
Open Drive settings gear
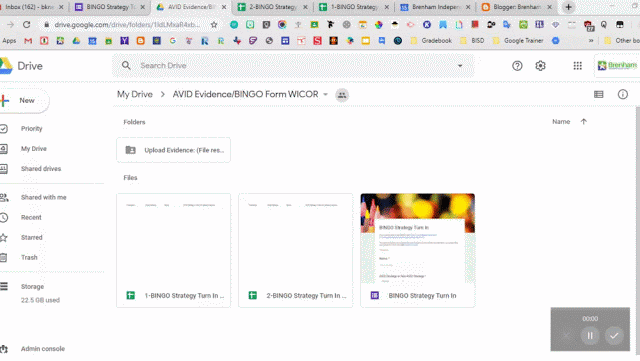(540, 66)
